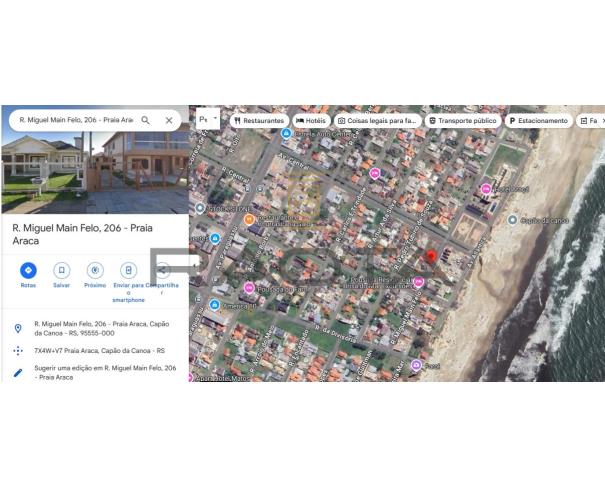Collapse the side panel arrow
This screenshot has width=605, height=487.
point(194,266)
